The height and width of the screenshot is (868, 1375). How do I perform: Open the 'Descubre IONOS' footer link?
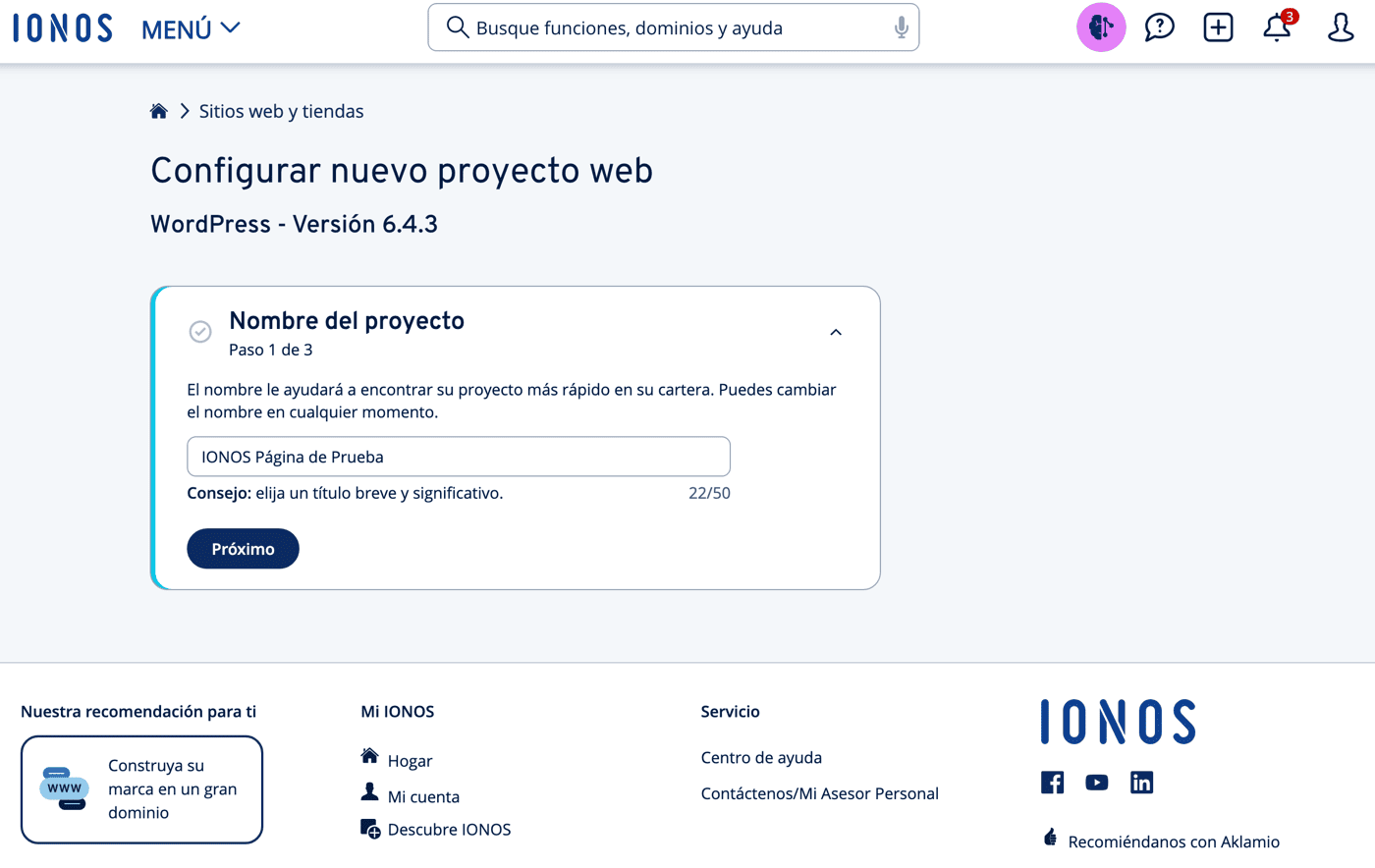tap(449, 830)
